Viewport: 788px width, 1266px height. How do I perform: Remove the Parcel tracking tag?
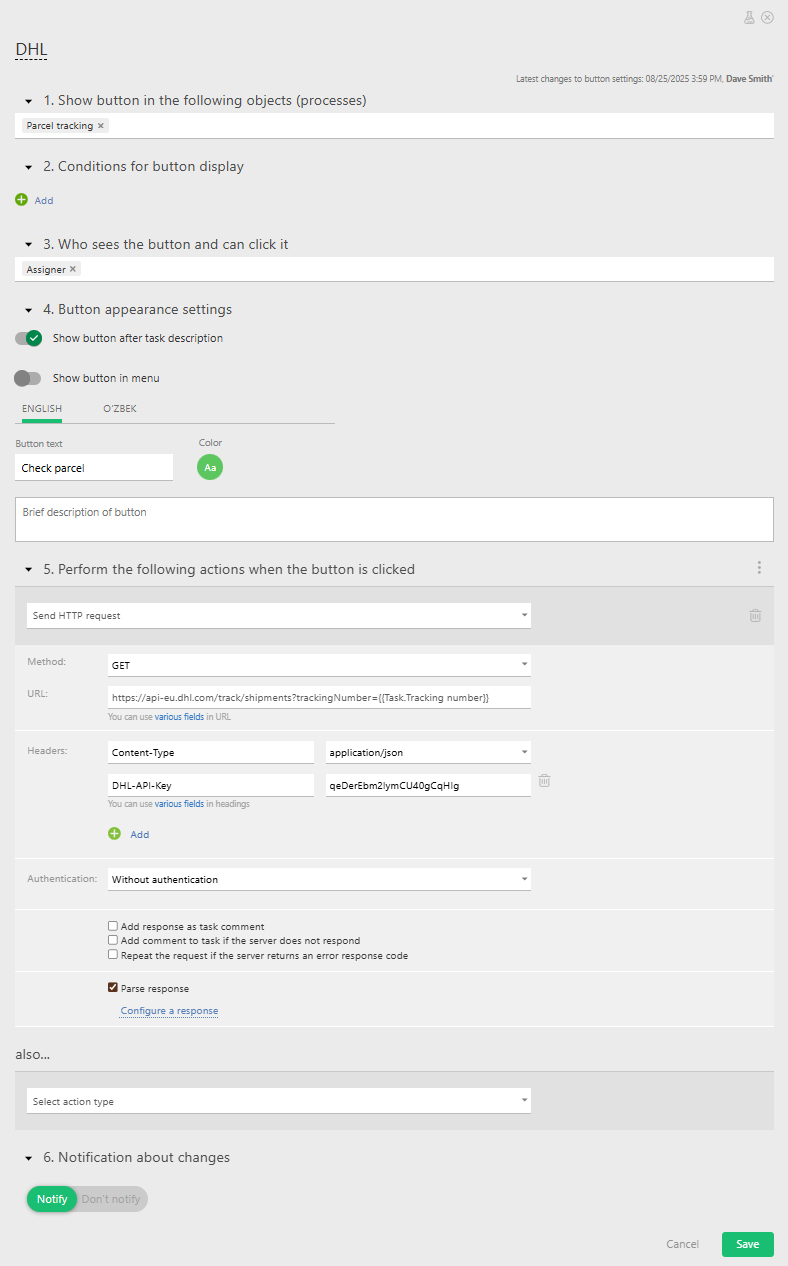[x=101, y=126]
